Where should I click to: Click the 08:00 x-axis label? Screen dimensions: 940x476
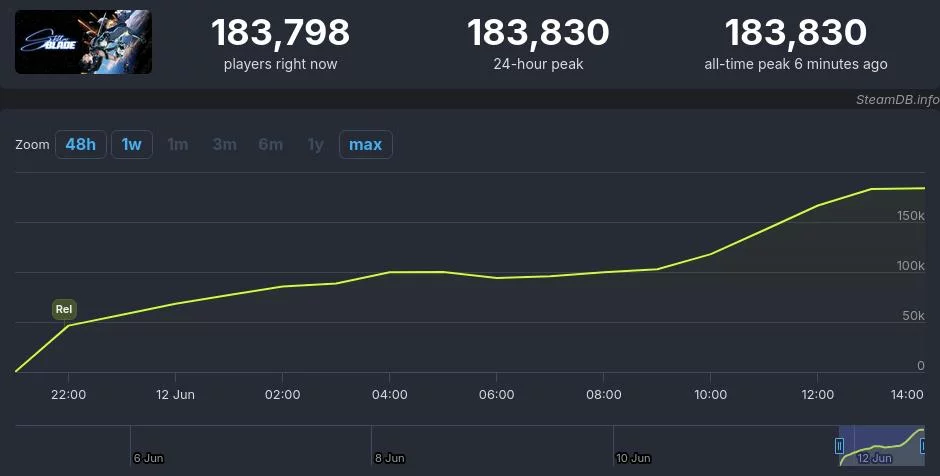tap(604, 394)
